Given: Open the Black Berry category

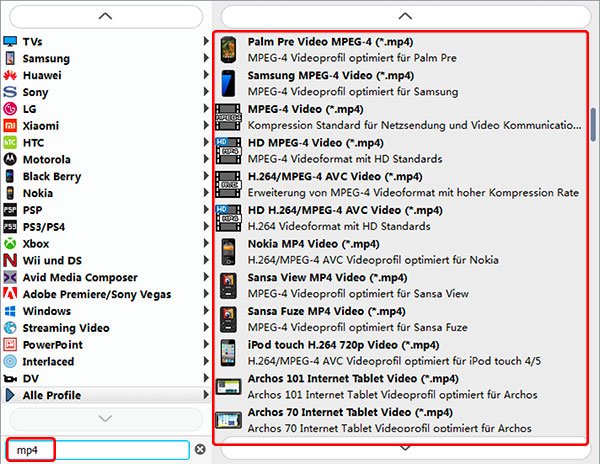Looking at the screenshot, I should pyautogui.click(x=106, y=176).
